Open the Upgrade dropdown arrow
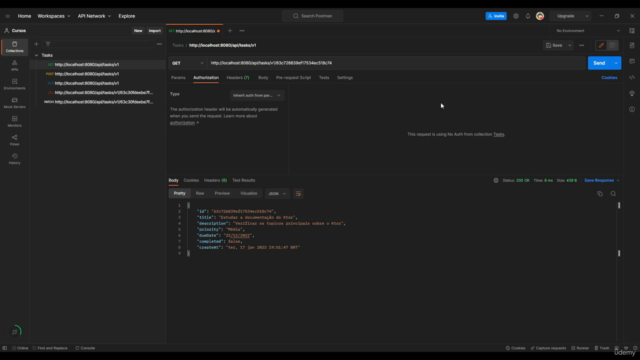The height and width of the screenshot is (360, 640). tap(587, 16)
